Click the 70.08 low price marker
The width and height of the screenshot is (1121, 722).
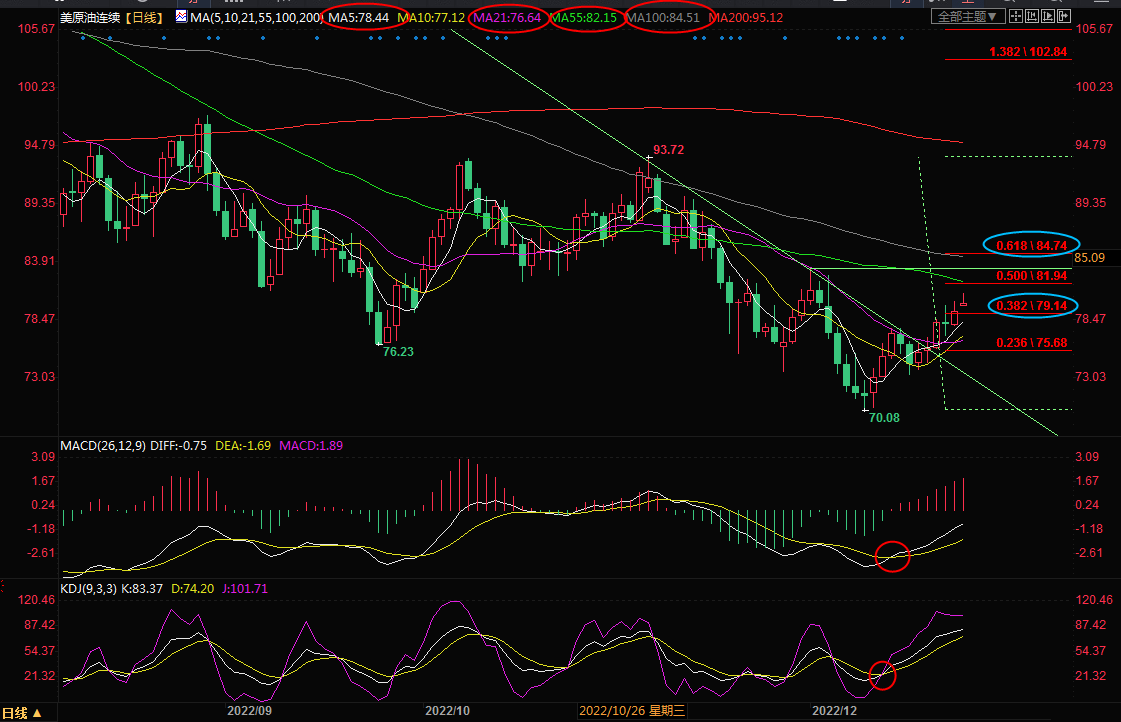[x=883, y=417]
